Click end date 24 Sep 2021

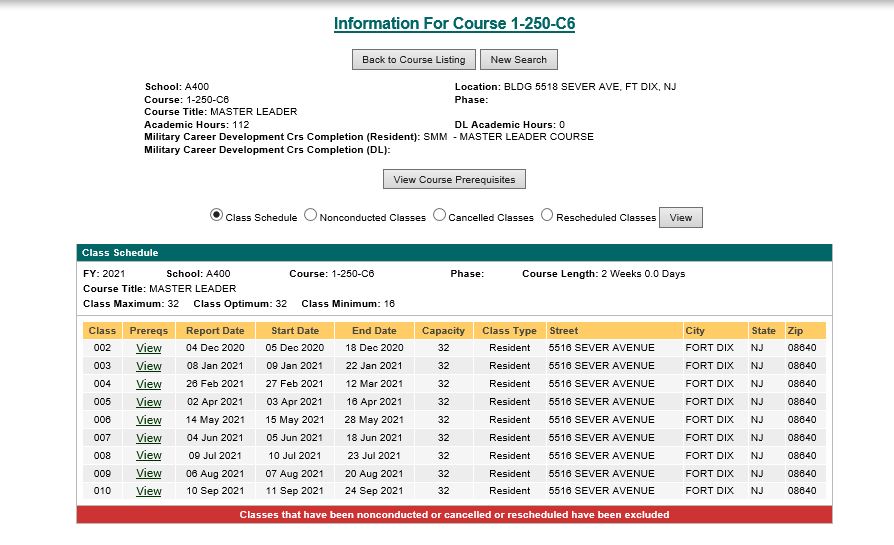coord(374,490)
